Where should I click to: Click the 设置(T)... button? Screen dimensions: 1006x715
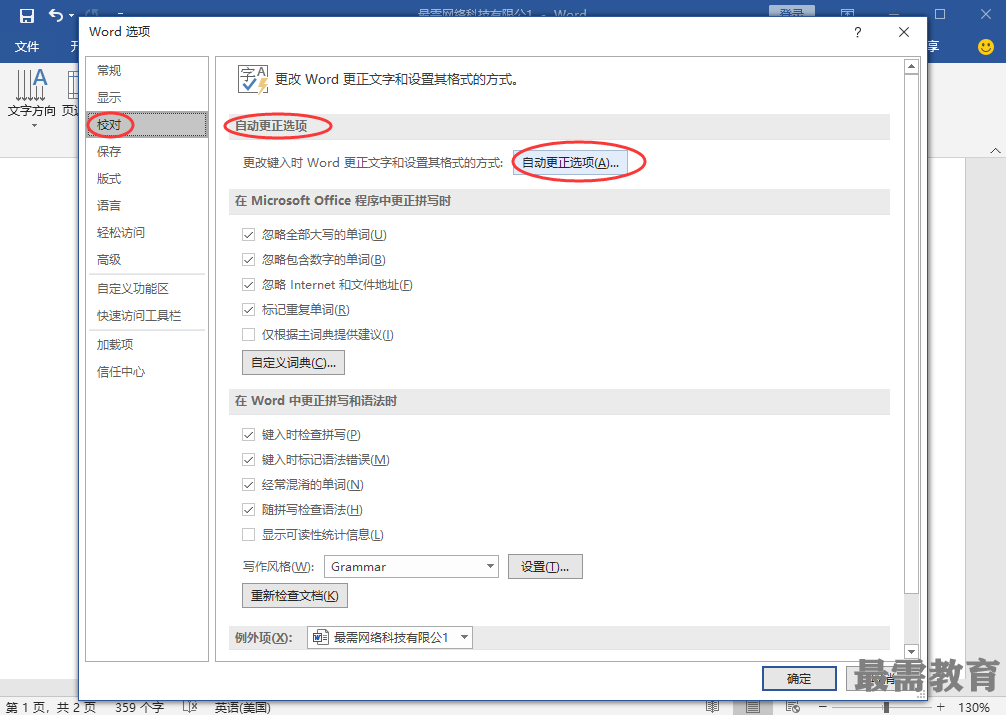[545, 567]
